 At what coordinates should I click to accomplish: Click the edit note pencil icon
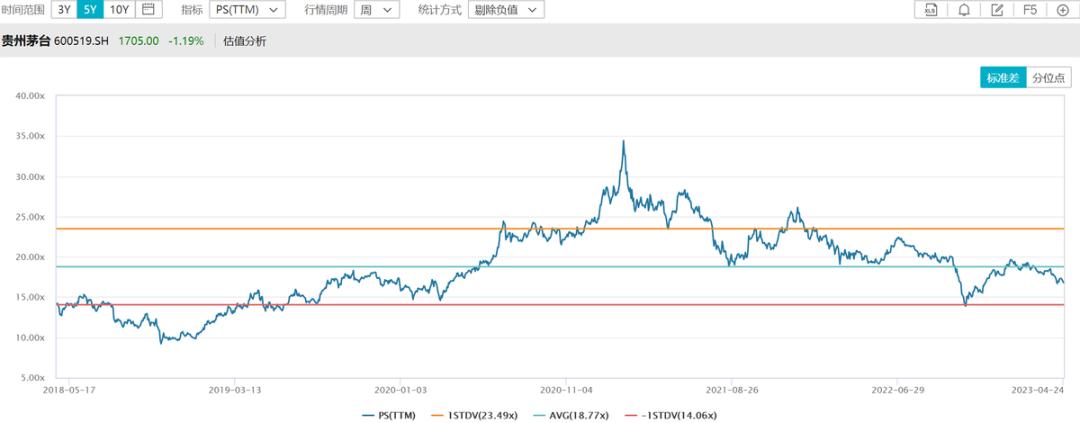click(997, 10)
